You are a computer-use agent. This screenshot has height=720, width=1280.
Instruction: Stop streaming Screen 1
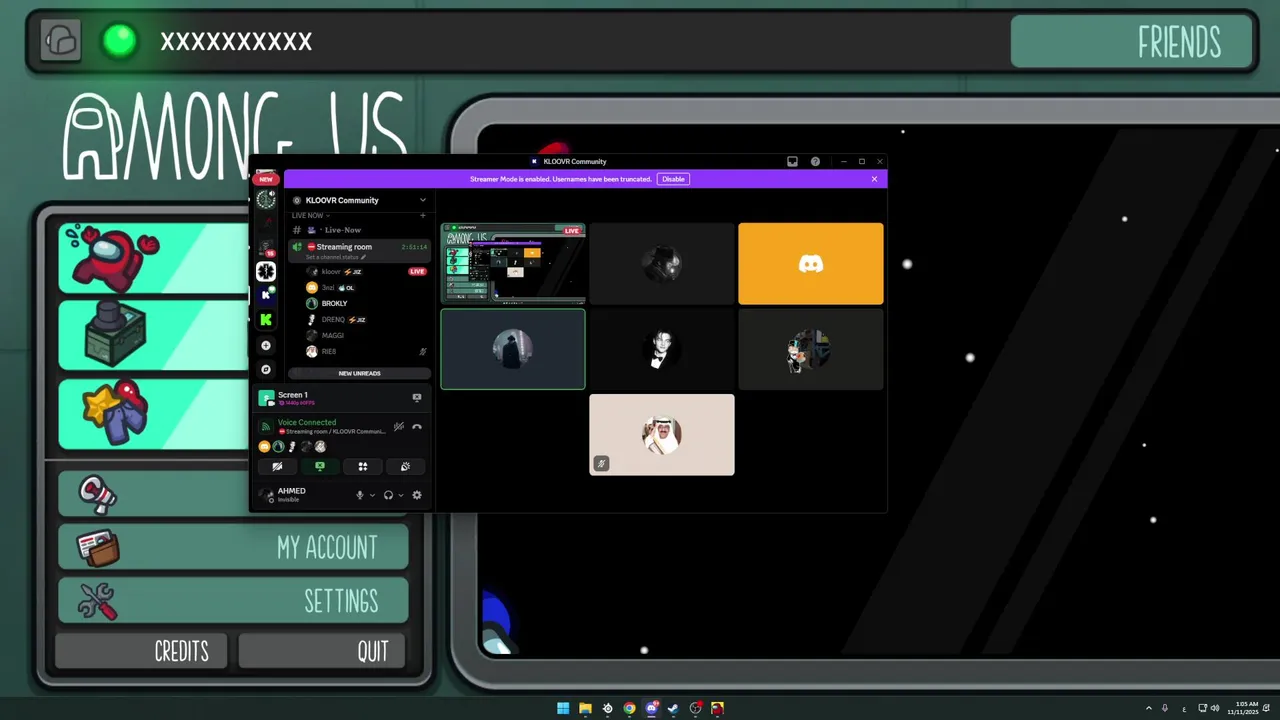pos(417,397)
